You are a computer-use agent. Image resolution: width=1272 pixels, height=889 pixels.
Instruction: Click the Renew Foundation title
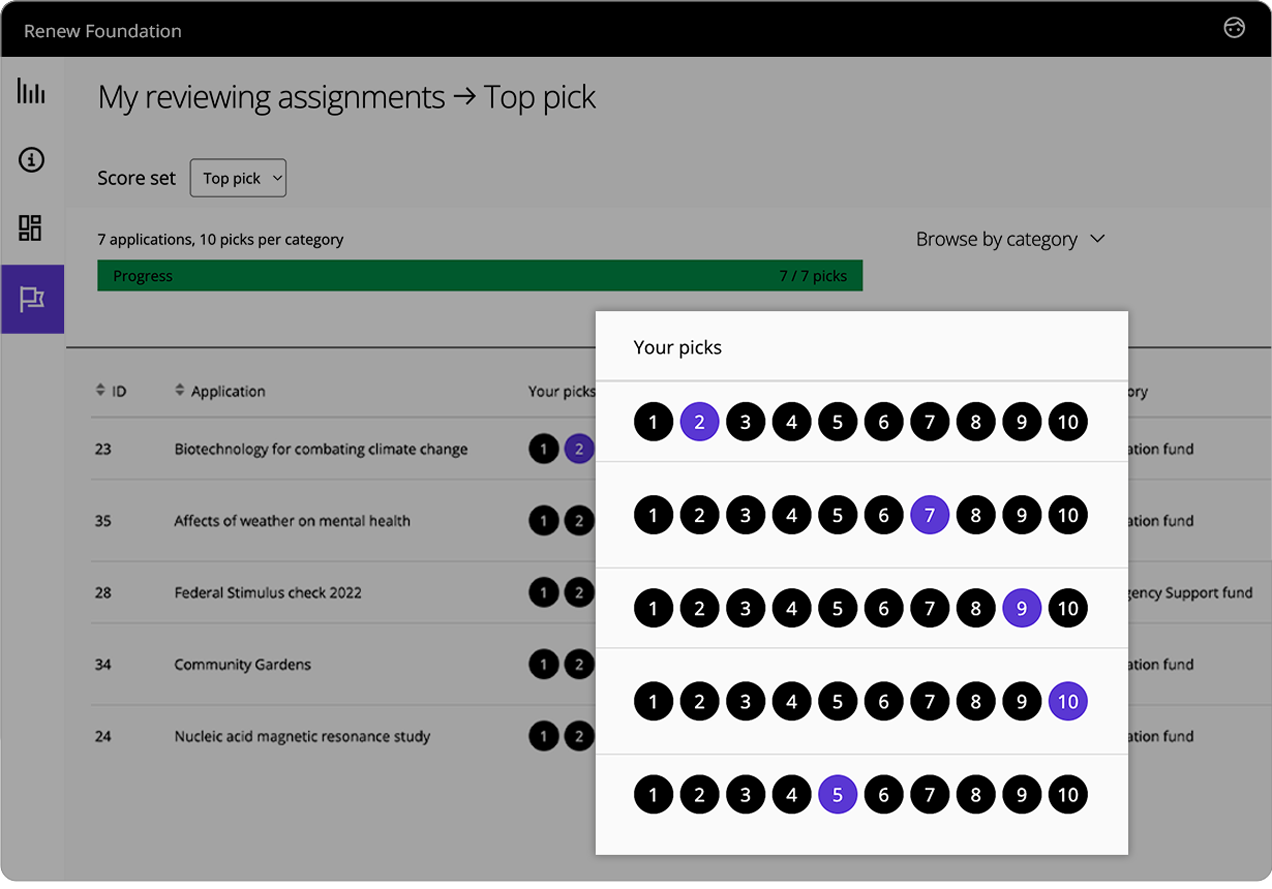click(x=103, y=31)
